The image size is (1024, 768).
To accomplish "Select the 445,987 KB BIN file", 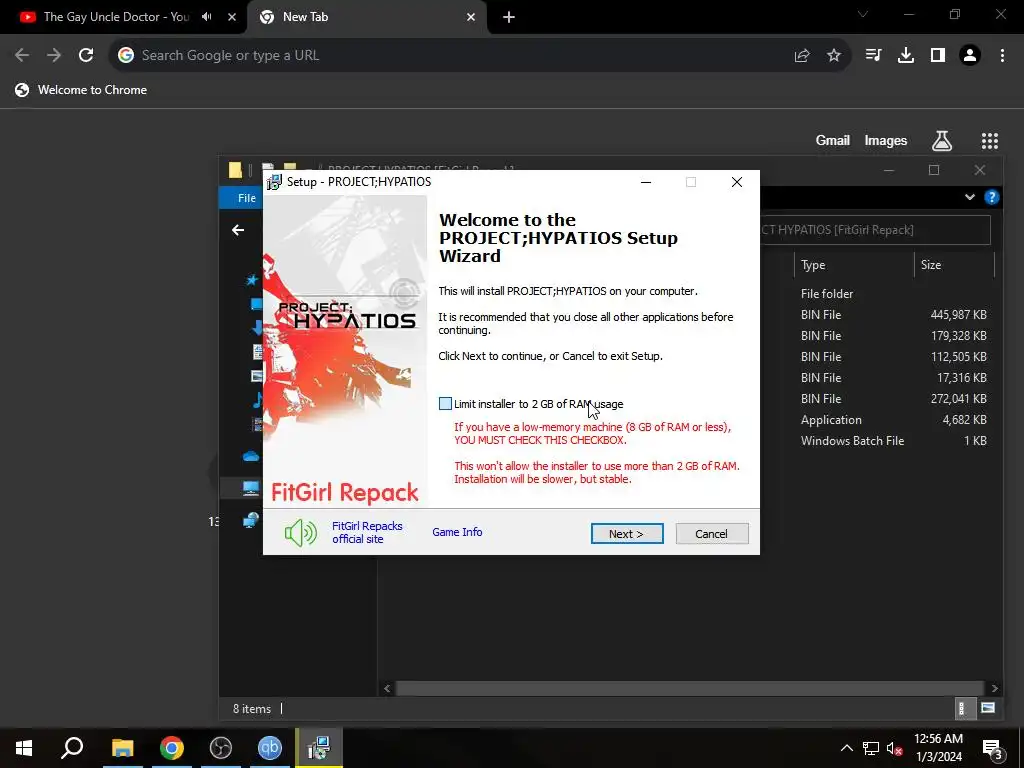I will coord(893,315).
